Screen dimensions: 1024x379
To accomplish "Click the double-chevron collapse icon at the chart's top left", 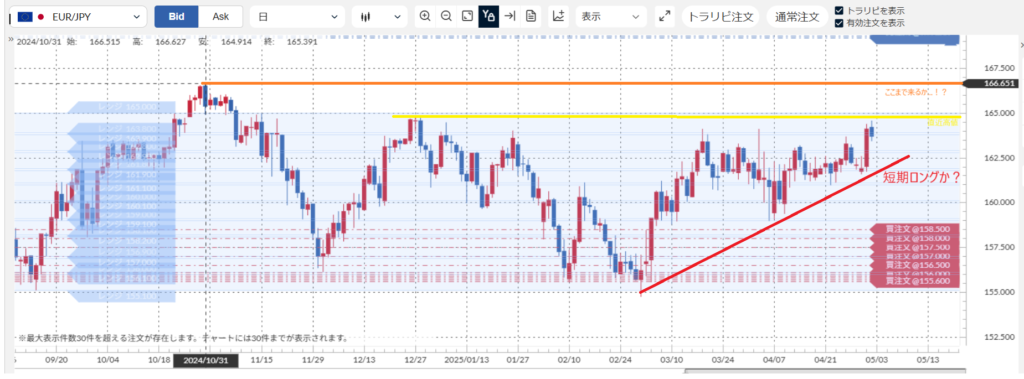I will coord(10,40).
